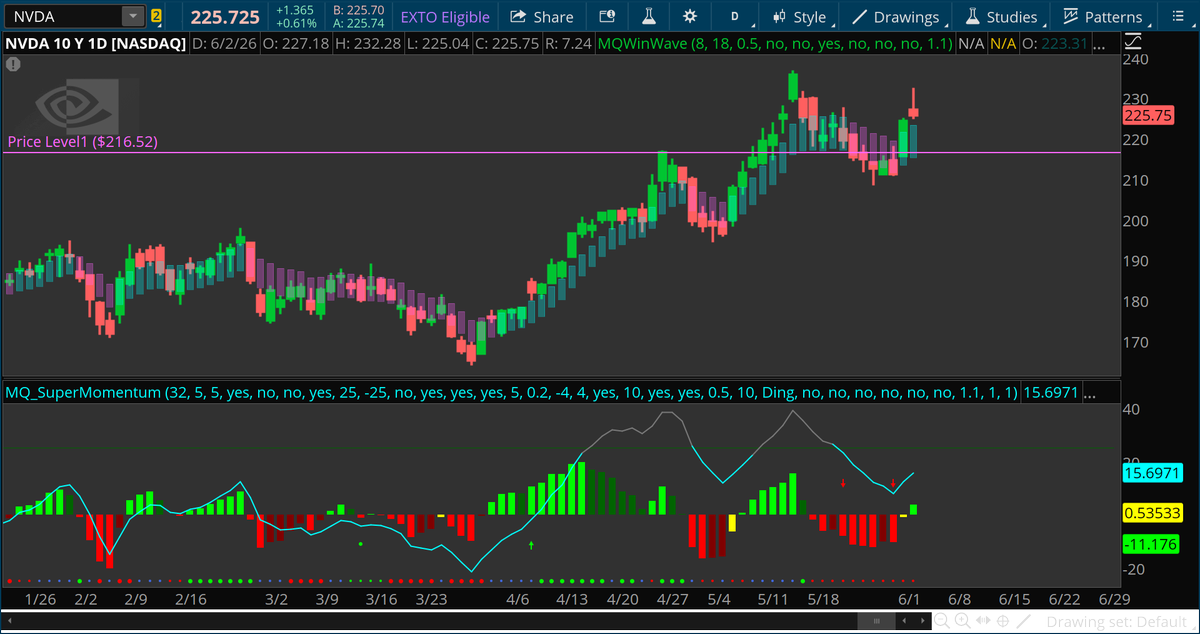Screen dimensions: 1200x634
Task: Click the 4/13 date axis label
Action: click(573, 599)
